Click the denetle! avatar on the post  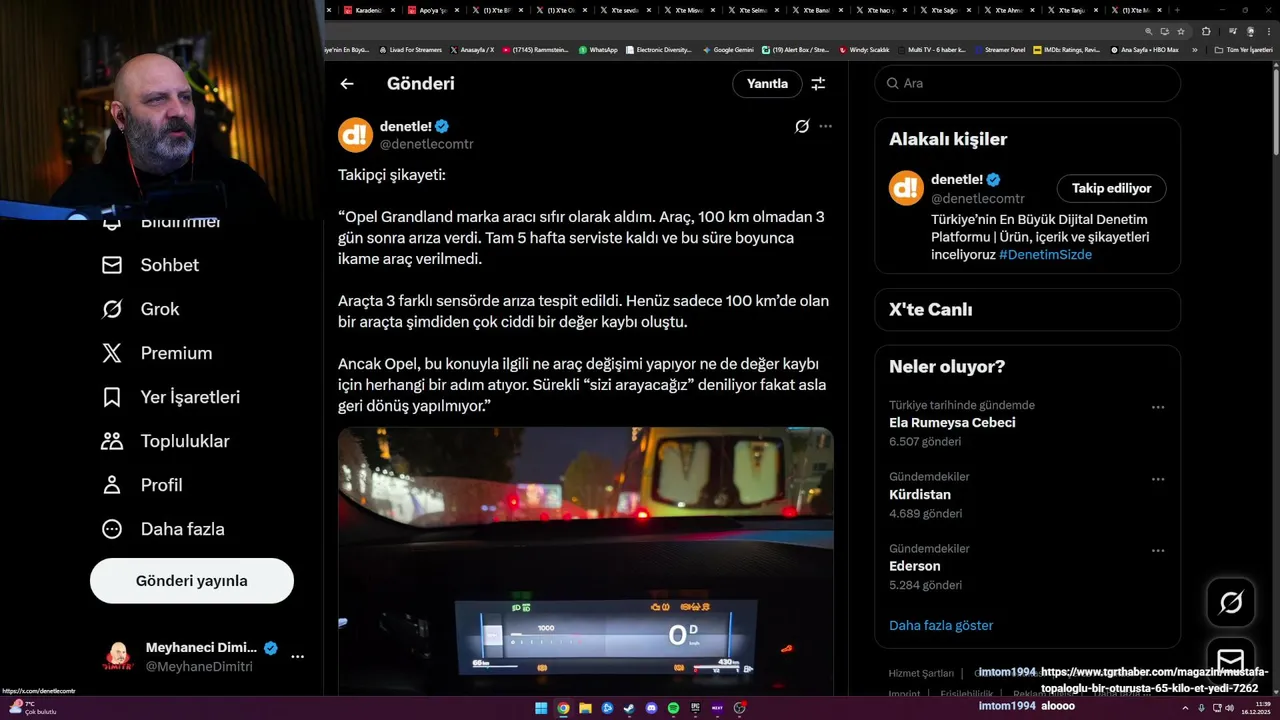pos(355,135)
